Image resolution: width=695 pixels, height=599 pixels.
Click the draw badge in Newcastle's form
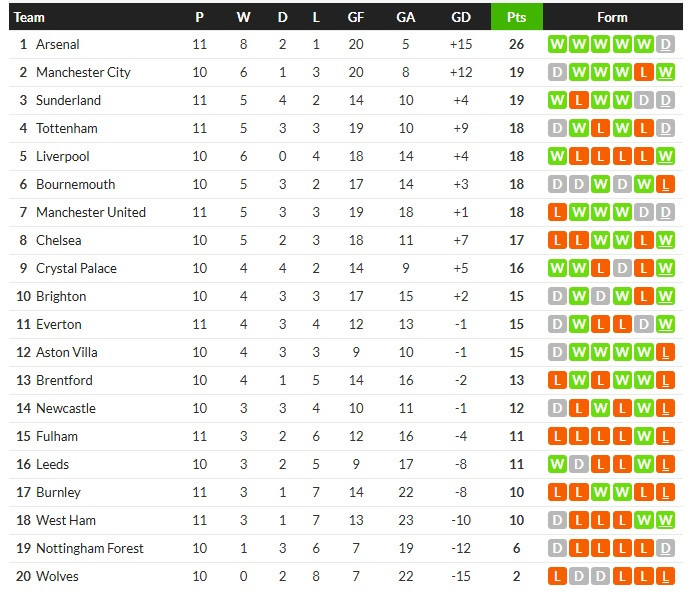pyautogui.click(x=557, y=408)
